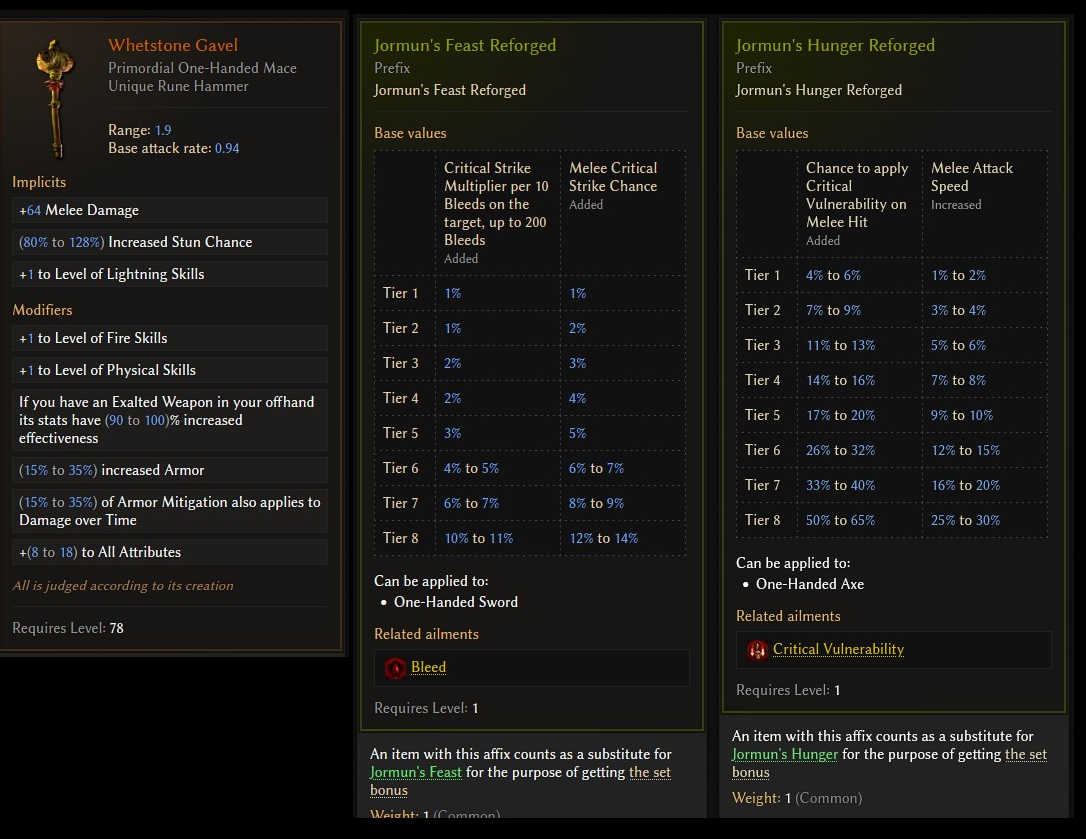1086x839 pixels.
Task: Click the Increased Stun Chance implicit row
Action: [x=172, y=242]
